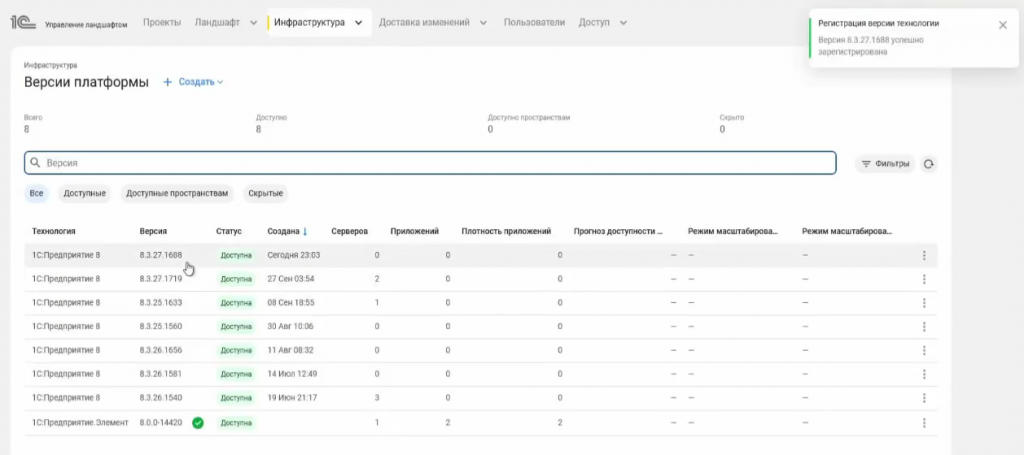
Task: Open row menu for version 8.3.26.1540
Action: coord(924,398)
